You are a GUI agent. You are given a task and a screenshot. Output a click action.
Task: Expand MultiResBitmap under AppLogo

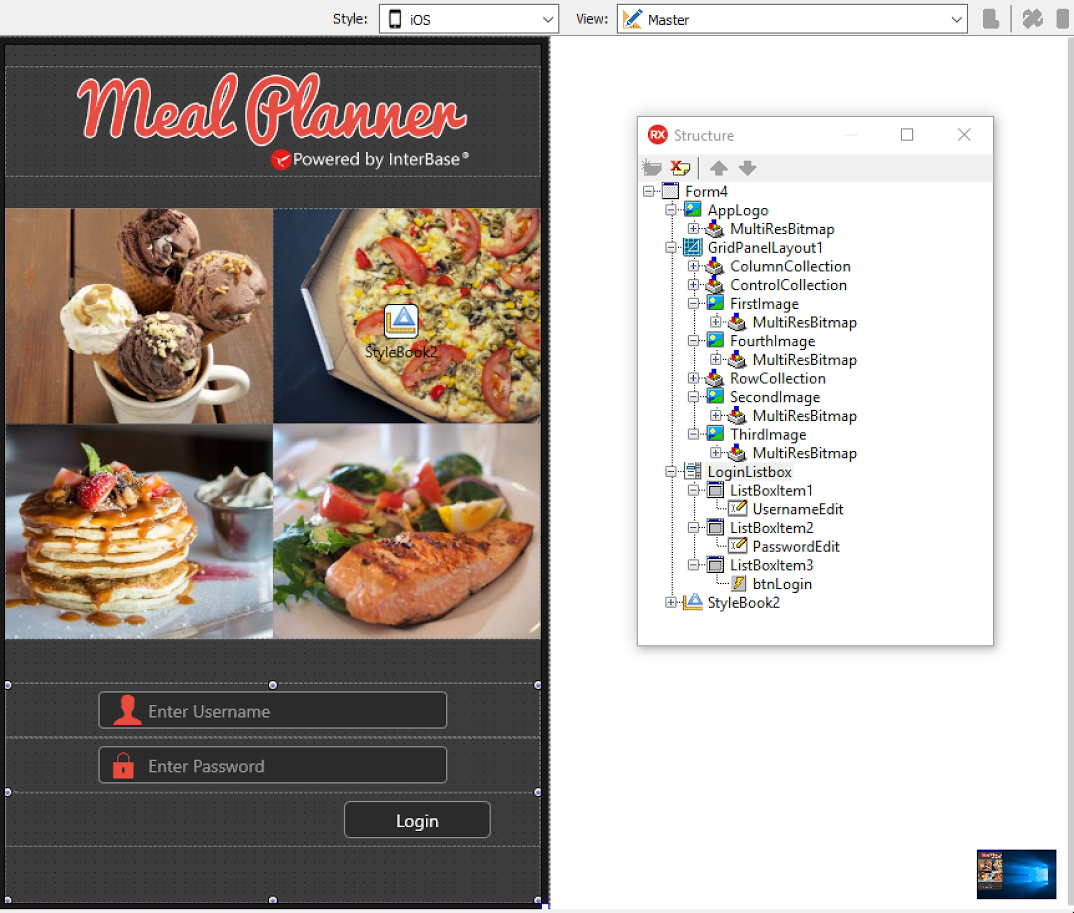pos(693,228)
